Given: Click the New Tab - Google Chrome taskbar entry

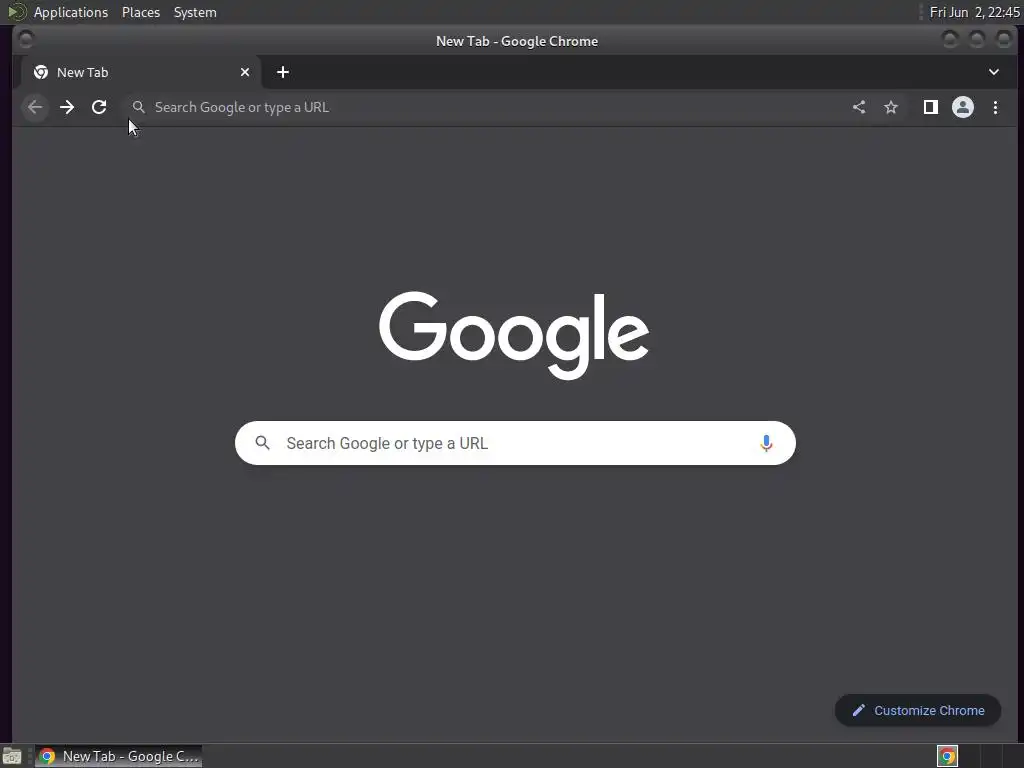Looking at the screenshot, I should tap(118, 756).
